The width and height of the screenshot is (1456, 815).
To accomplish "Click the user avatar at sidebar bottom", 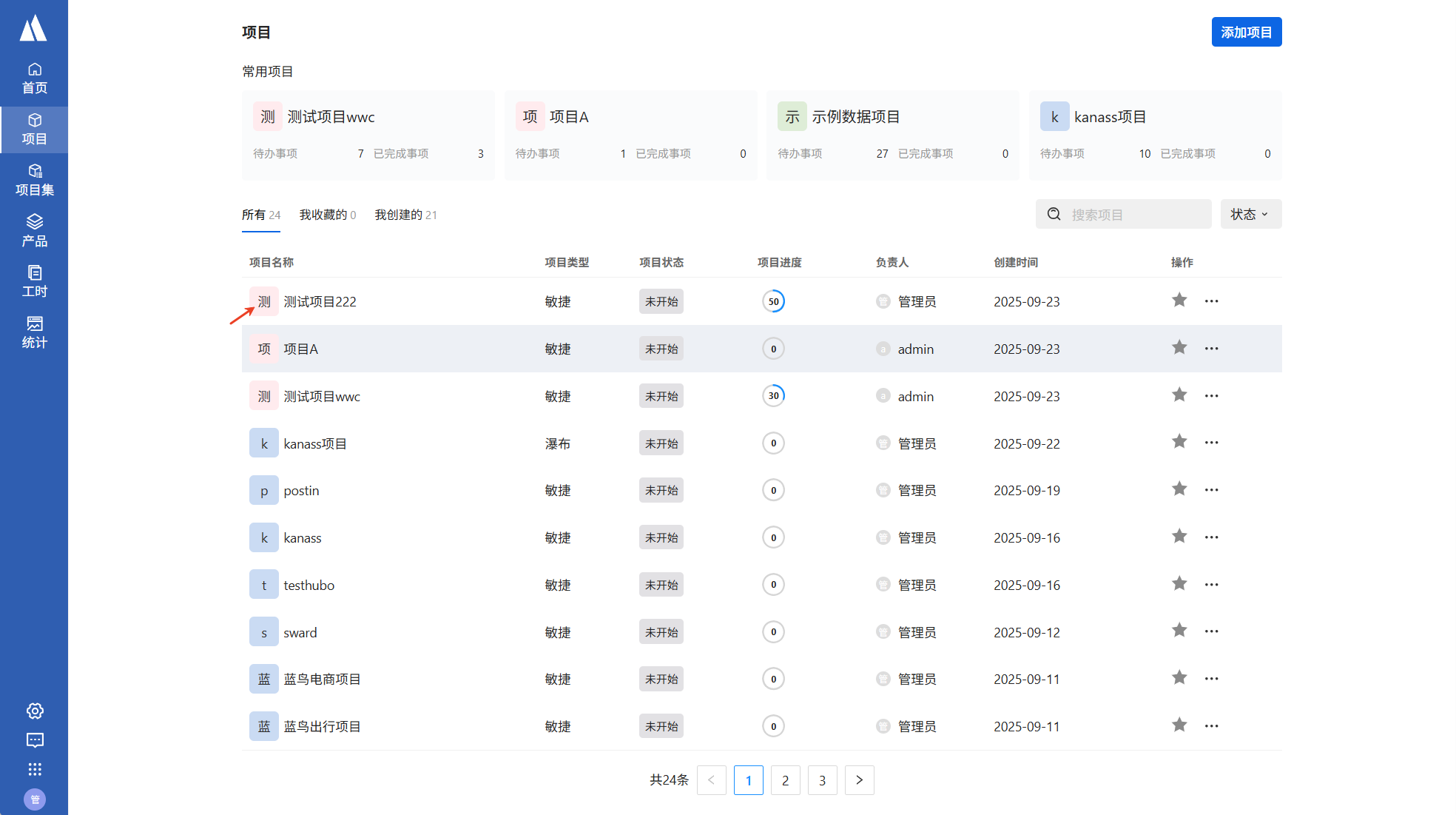I will tap(35, 799).
